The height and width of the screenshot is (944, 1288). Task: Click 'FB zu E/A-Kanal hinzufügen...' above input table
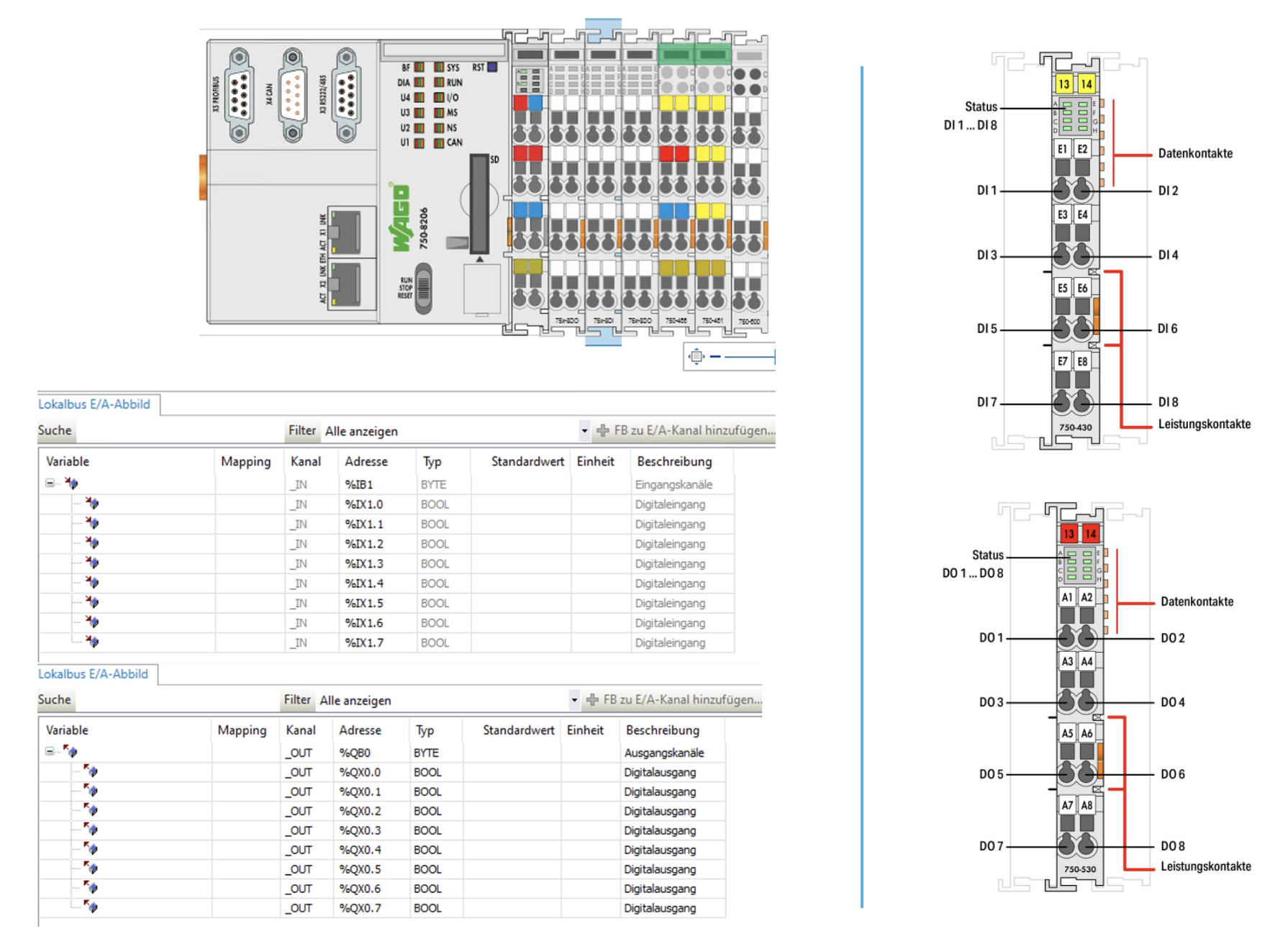click(x=686, y=430)
